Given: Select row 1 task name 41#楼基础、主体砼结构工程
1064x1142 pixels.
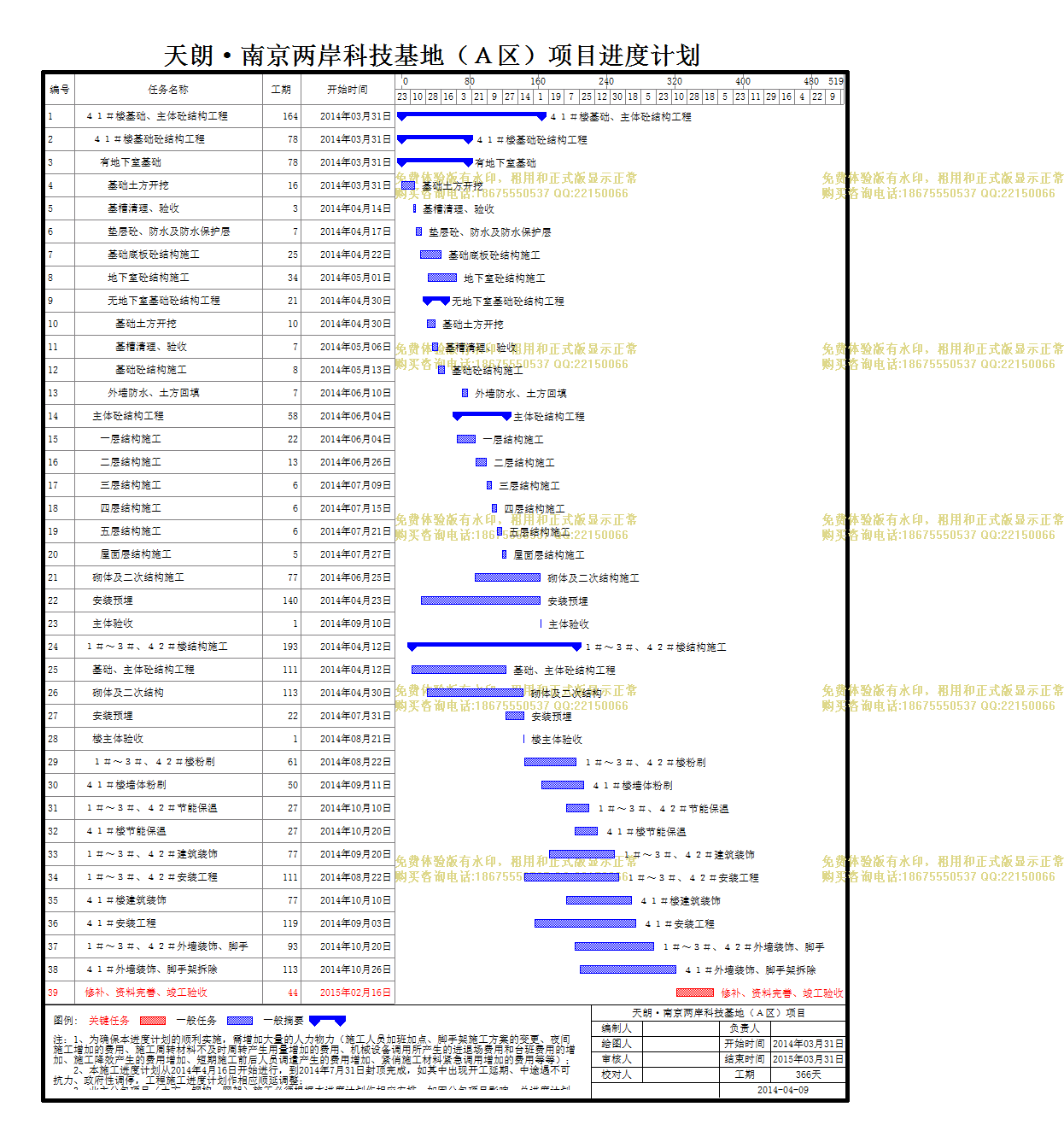Looking at the screenshot, I should [156, 116].
